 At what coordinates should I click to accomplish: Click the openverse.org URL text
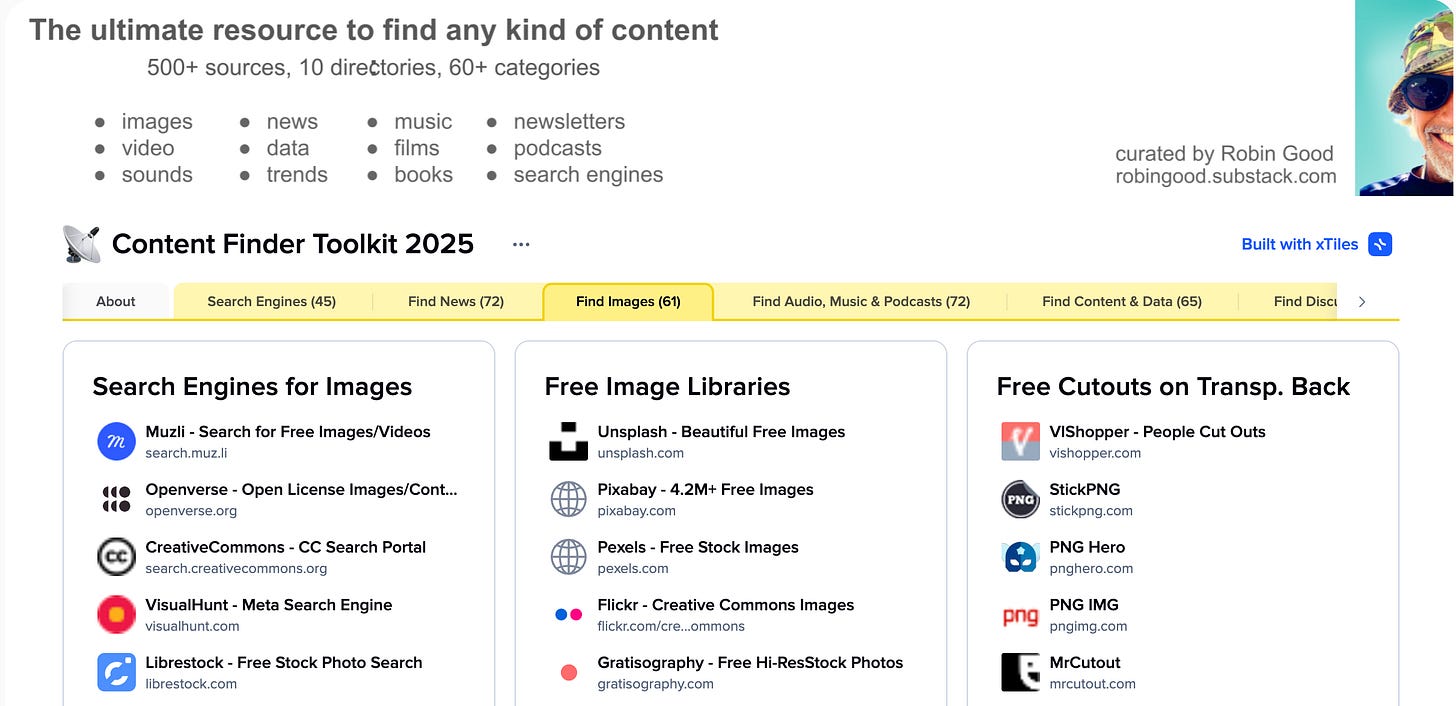tap(191, 511)
